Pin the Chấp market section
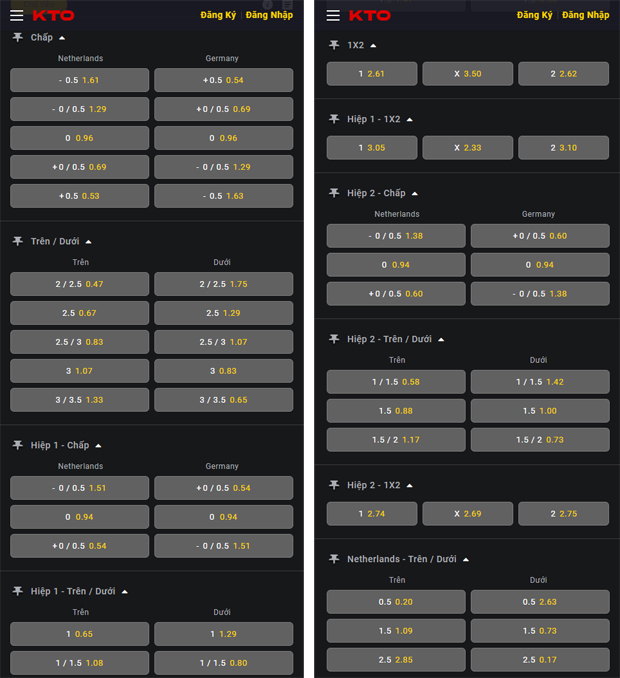The height and width of the screenshot is (678, 620). (18, 37)
